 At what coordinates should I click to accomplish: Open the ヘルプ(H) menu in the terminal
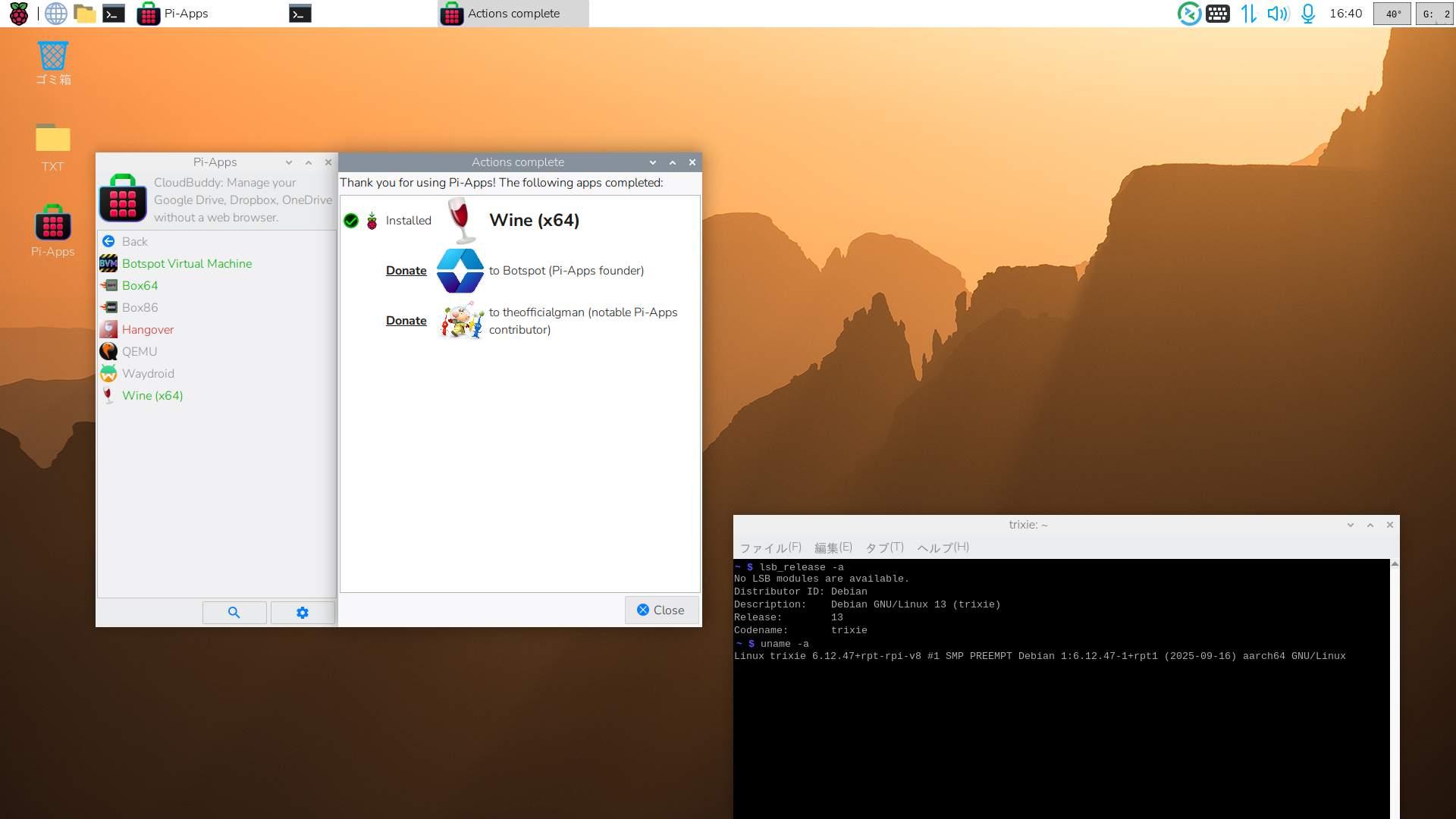tap(943, 548)
